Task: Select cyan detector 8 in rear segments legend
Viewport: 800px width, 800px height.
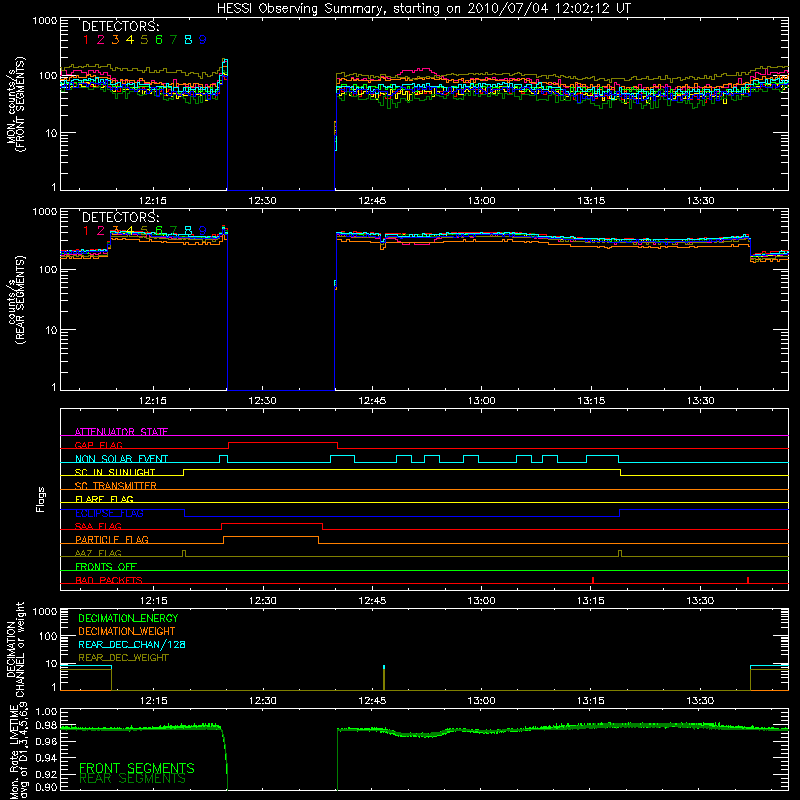Action: tap(188, 231)
